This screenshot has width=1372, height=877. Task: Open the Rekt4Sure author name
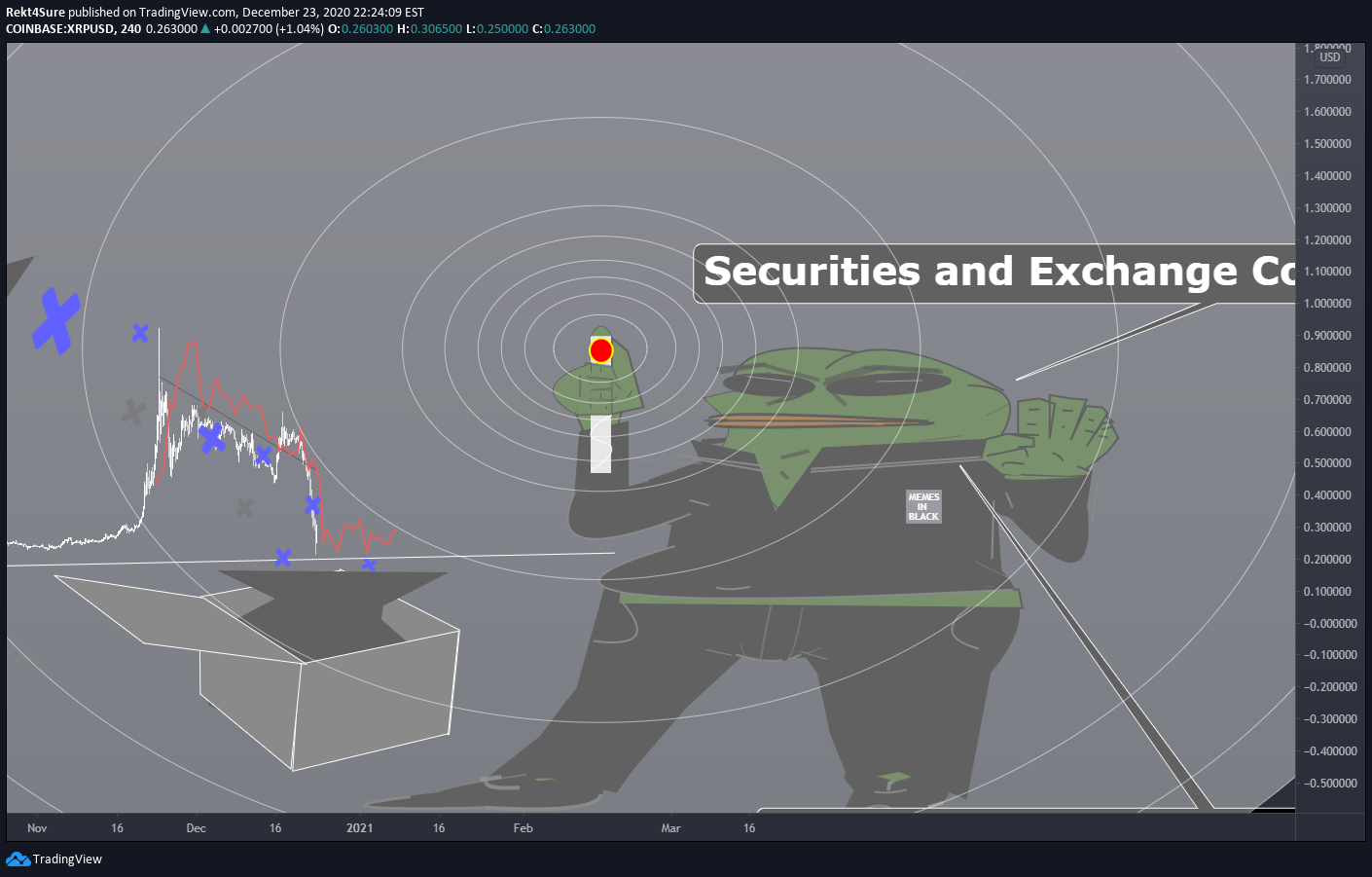coord(35,13)
